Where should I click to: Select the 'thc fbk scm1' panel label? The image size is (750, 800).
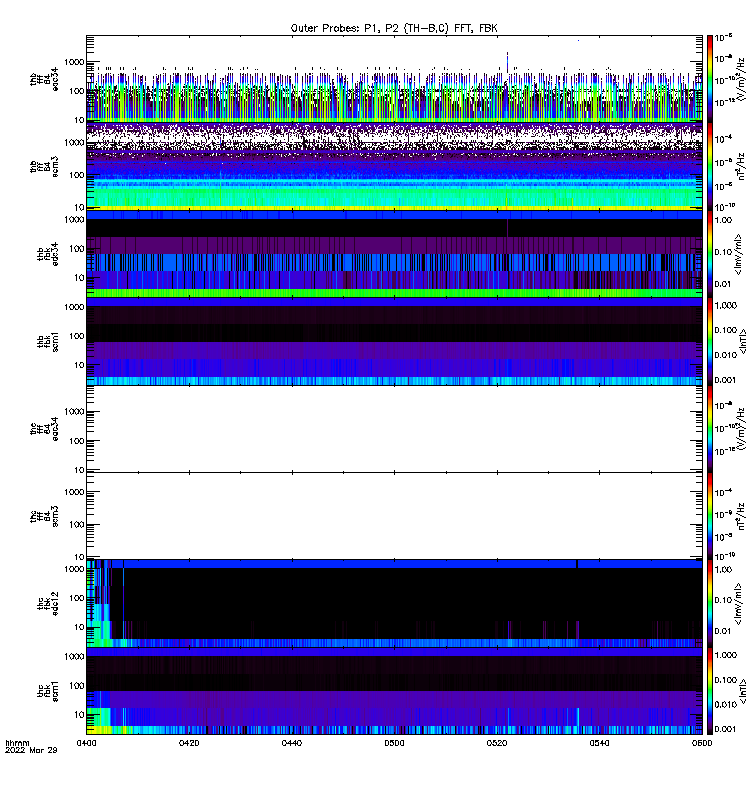click(x=47, y=691)
